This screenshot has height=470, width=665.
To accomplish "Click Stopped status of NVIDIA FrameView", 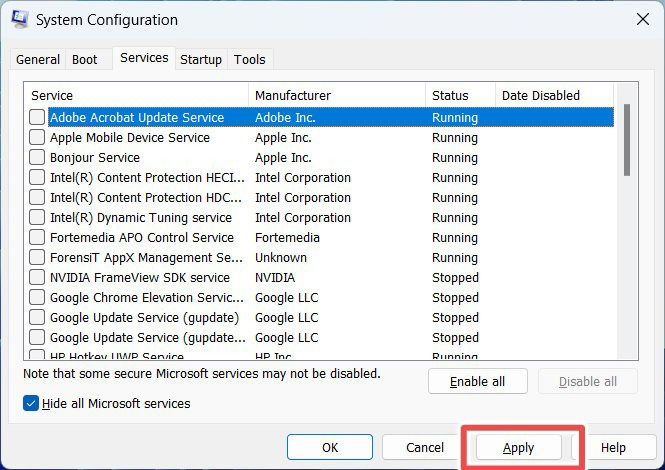I will tap(455, 277).
